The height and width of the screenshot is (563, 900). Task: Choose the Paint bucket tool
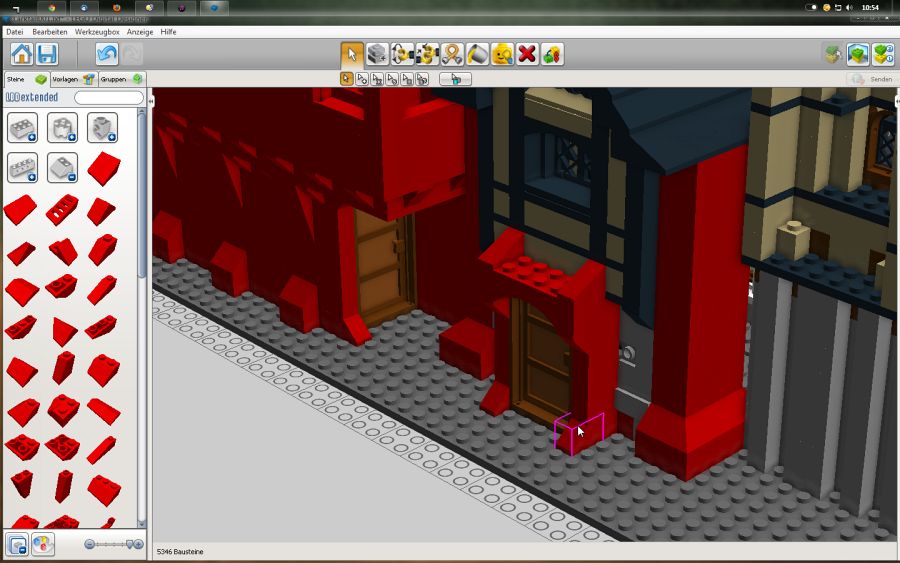477,54
